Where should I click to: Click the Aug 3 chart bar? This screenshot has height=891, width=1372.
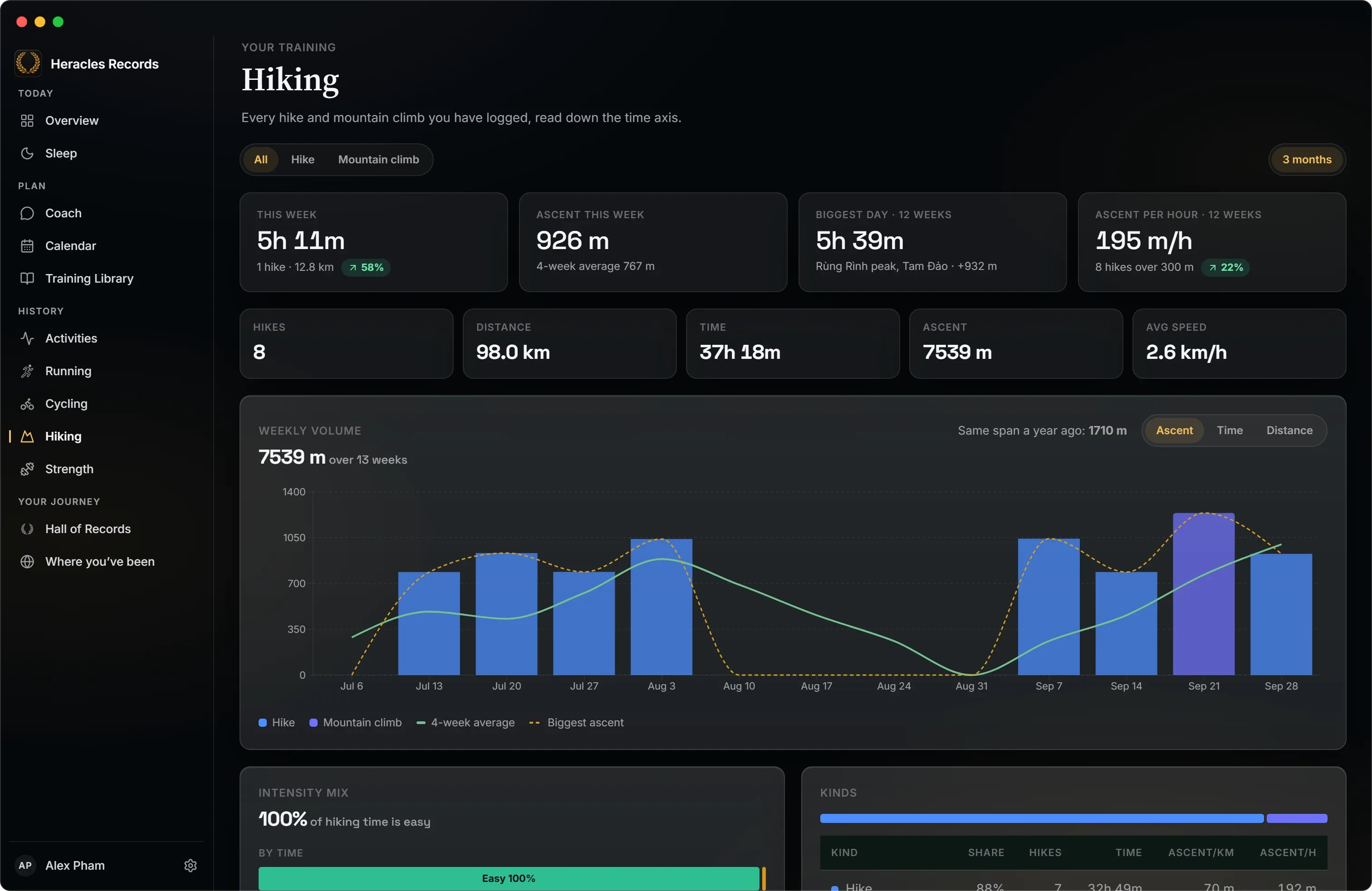click(x=661, y=607)
